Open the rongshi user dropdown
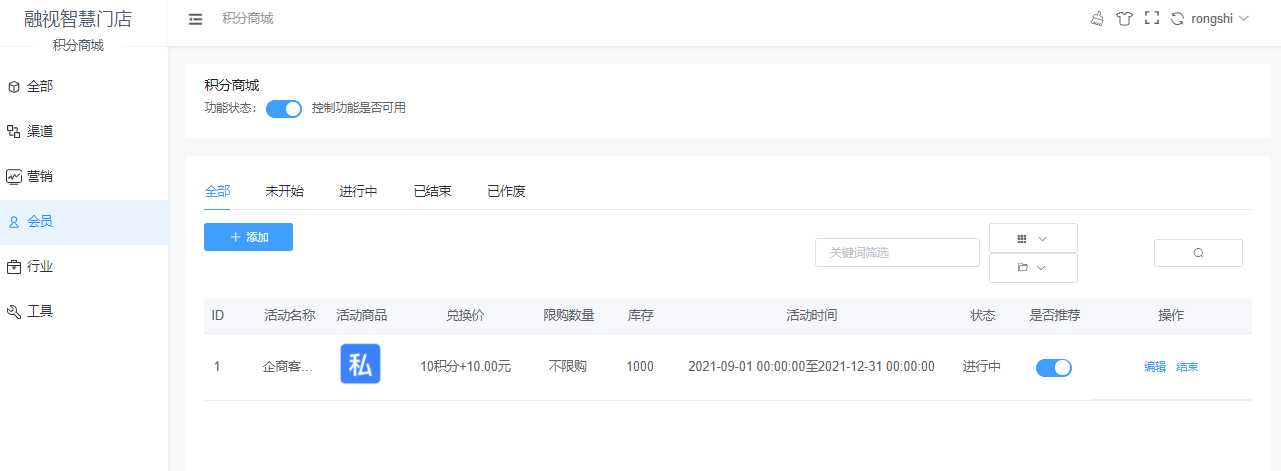Screen dimensions: 1281x471 pos(1220,18)
